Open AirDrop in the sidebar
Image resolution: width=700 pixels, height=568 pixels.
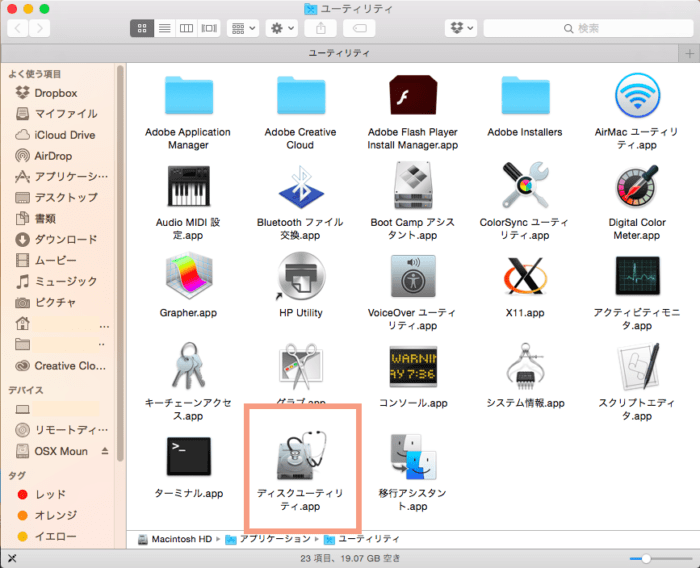(x=53, y=156)
